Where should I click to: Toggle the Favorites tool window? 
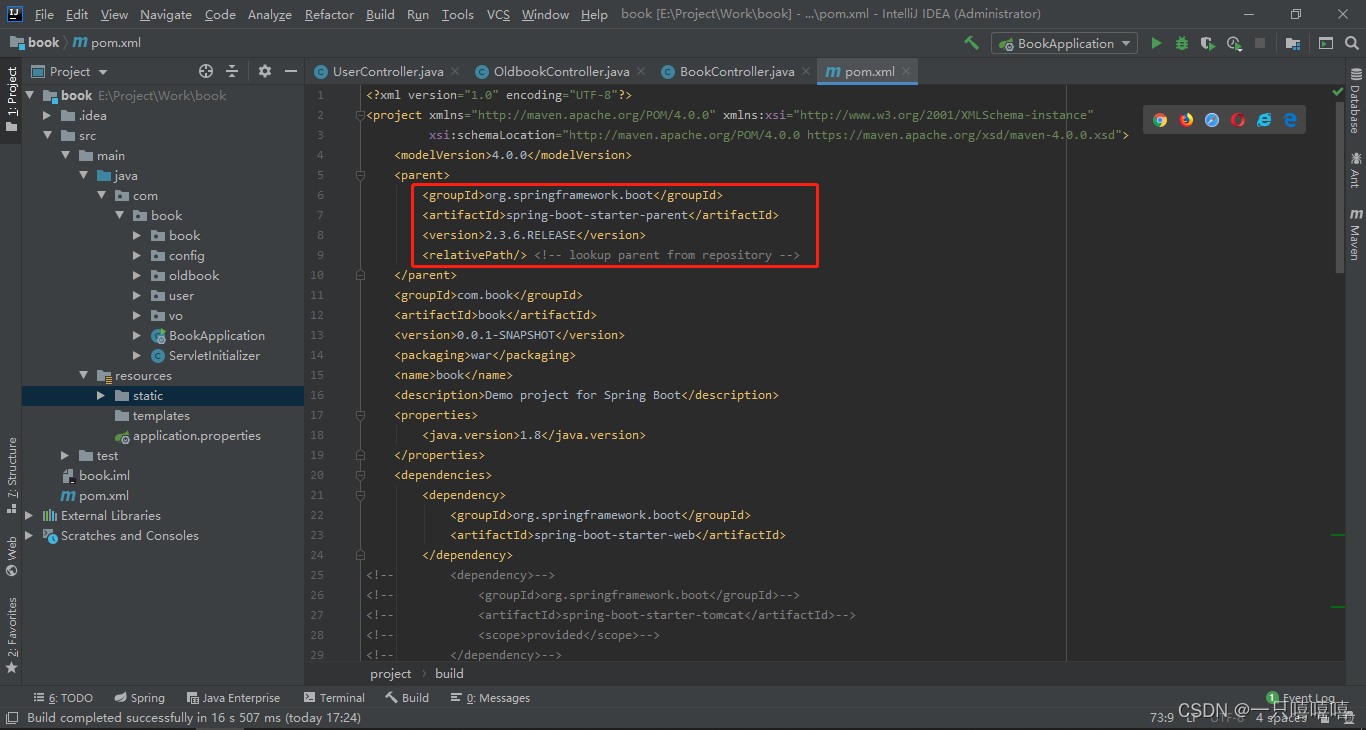point(11,635)
